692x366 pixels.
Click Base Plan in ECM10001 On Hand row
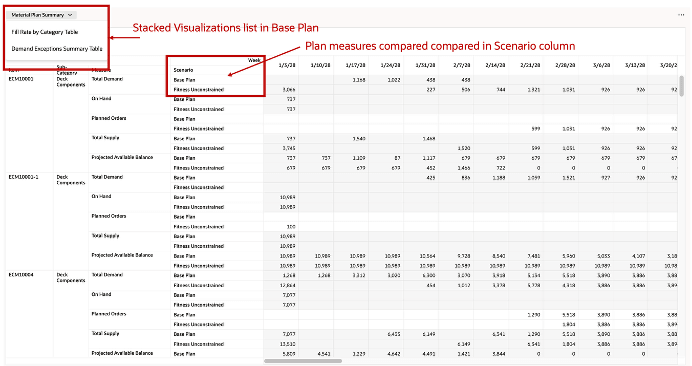184,99
